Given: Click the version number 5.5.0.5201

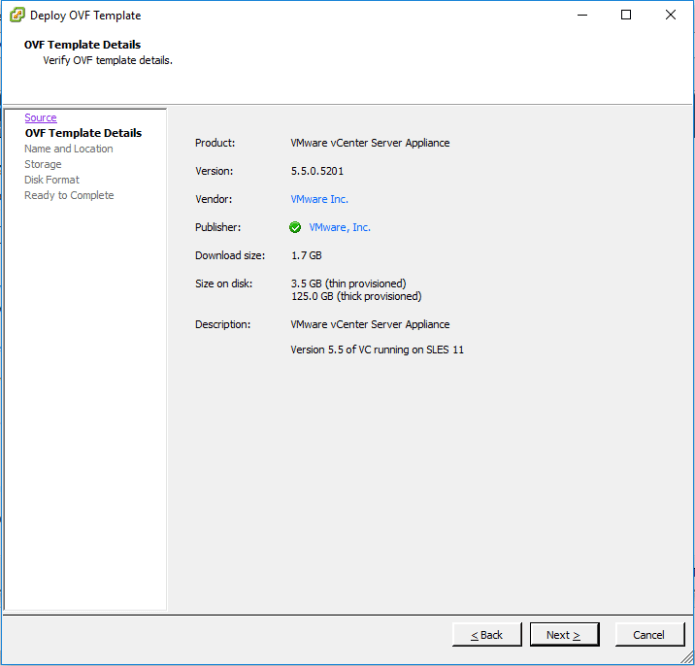Looking at the screenshot, I should click(x=317, y=171).
